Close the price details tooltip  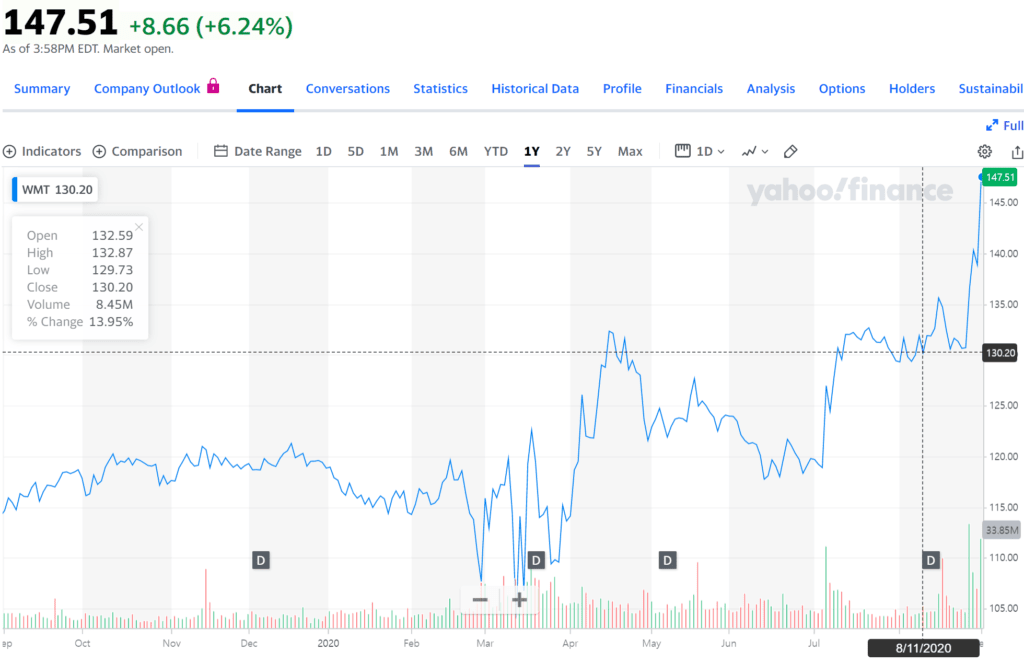[x=139, y=227]
